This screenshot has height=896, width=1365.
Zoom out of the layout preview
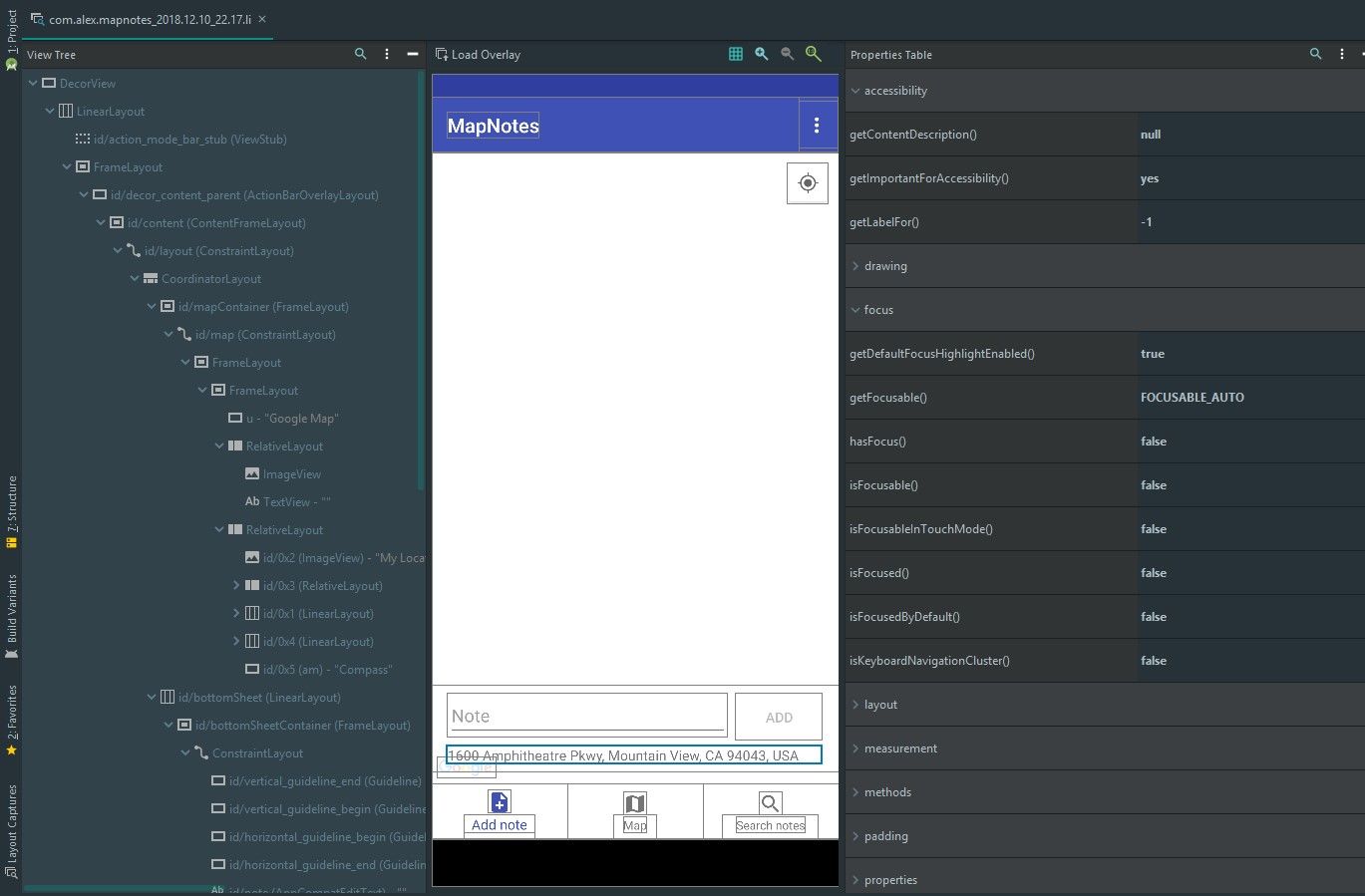(x=788, y=54)
